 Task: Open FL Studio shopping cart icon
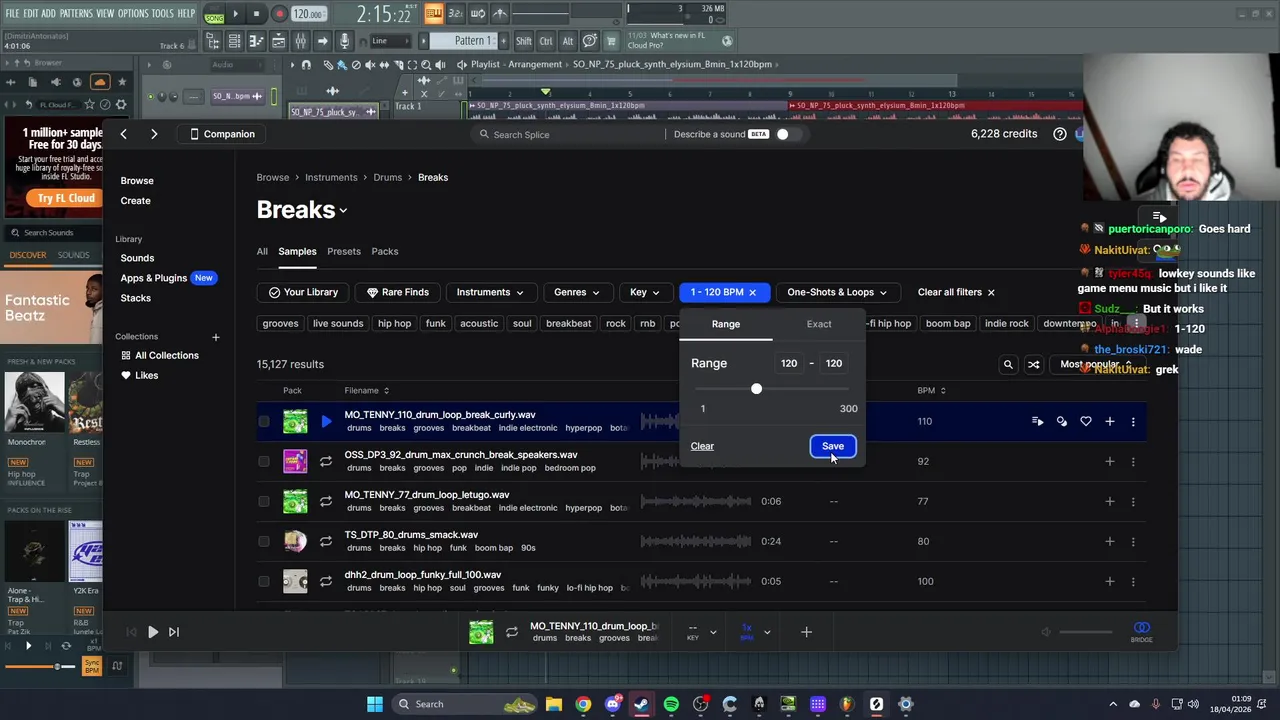click(612, 41)
